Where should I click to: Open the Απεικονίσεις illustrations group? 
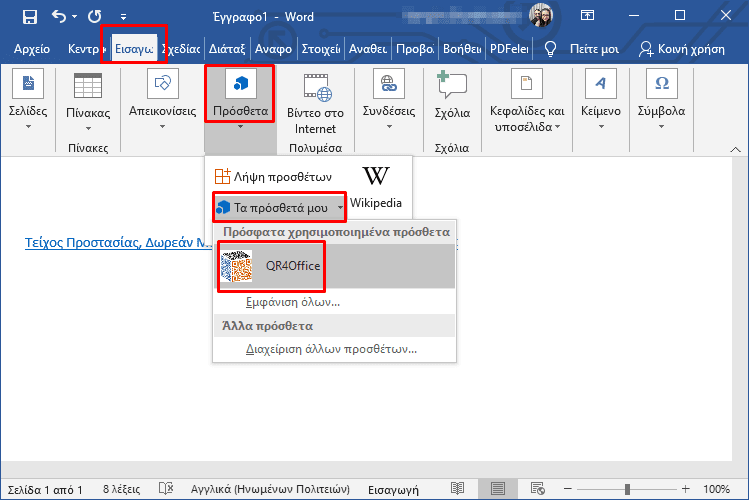coord(162,99)
